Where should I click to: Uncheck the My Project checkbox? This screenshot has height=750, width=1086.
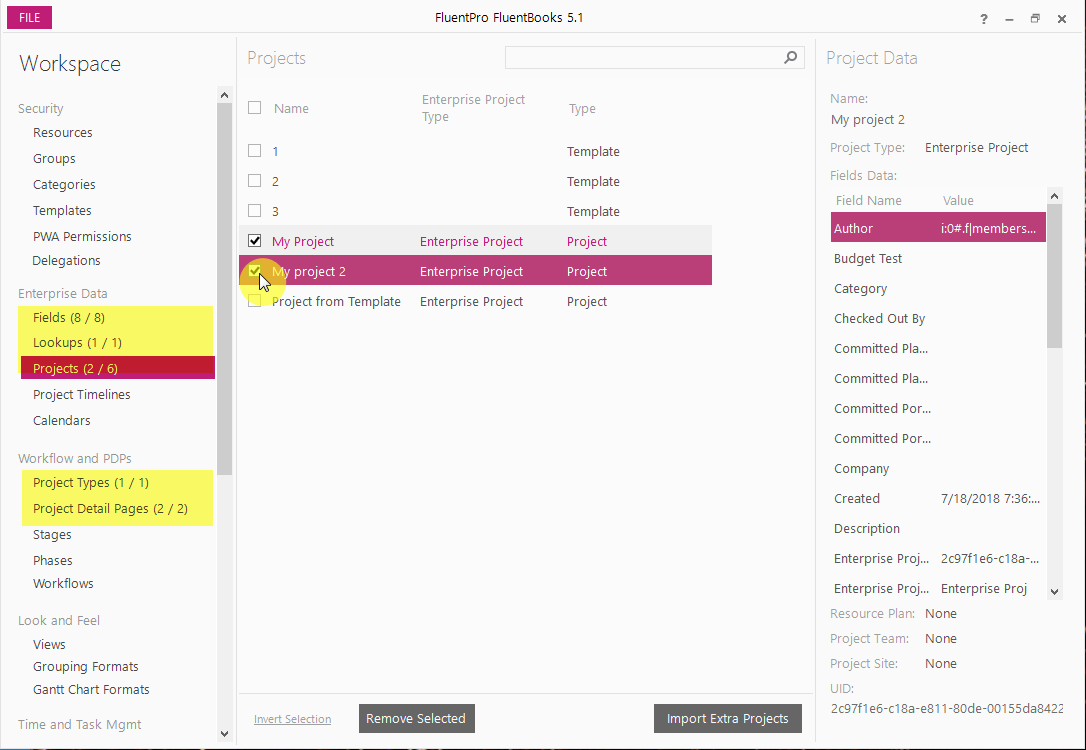(x=254, y=240)
